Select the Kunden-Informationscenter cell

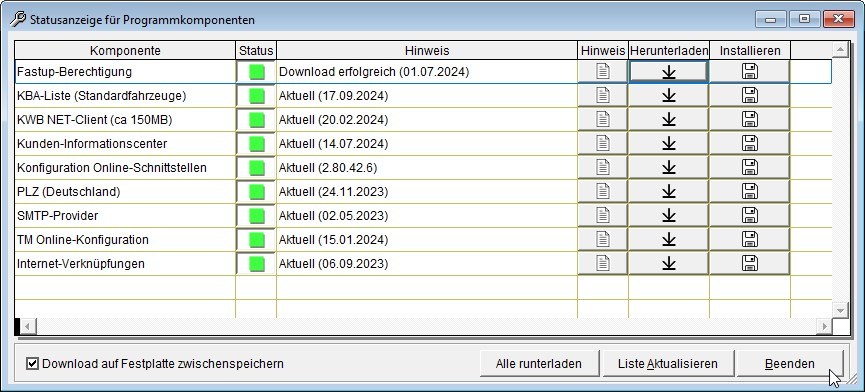pyautogui.click(x=125, y=143)
